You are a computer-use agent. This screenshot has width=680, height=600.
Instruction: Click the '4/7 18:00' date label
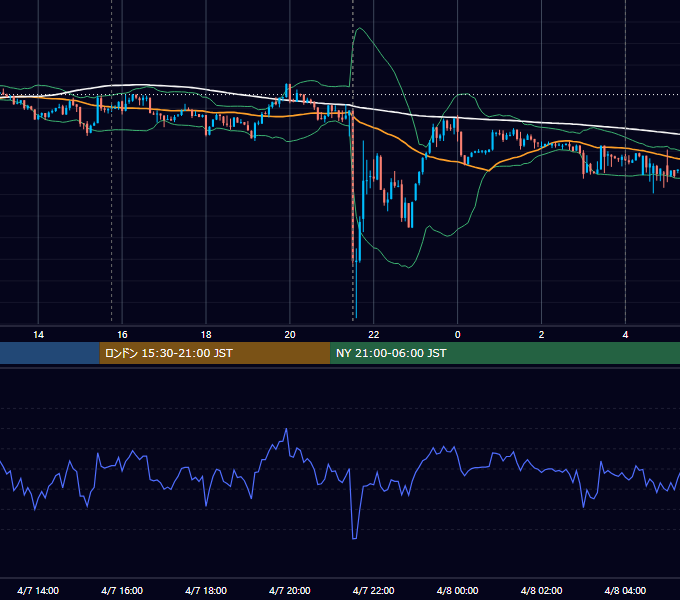[x=206, y=590]
